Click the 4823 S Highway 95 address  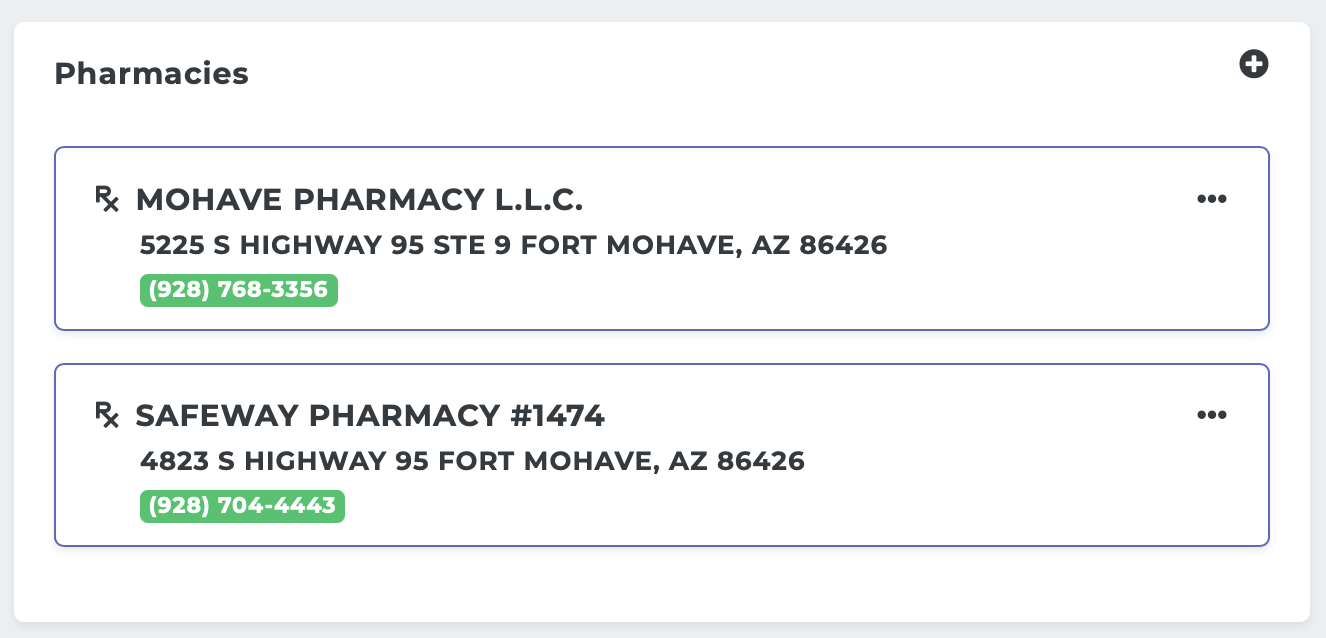click(x=473, y=461)
